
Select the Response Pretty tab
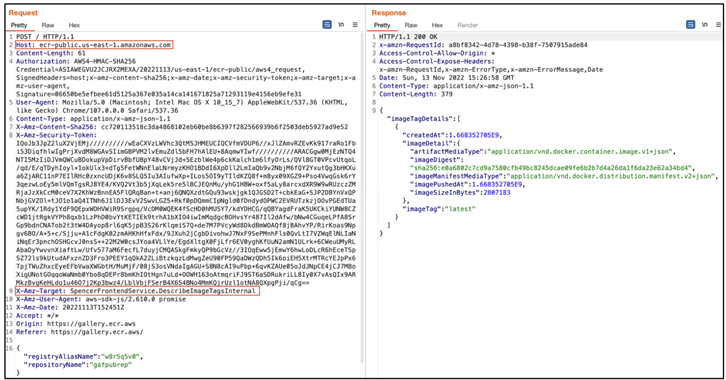[382, 25]
